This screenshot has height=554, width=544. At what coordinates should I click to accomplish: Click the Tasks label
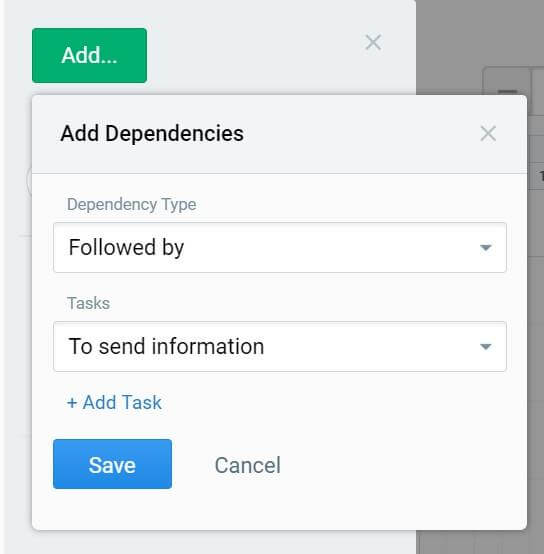(x=88, y=303)
